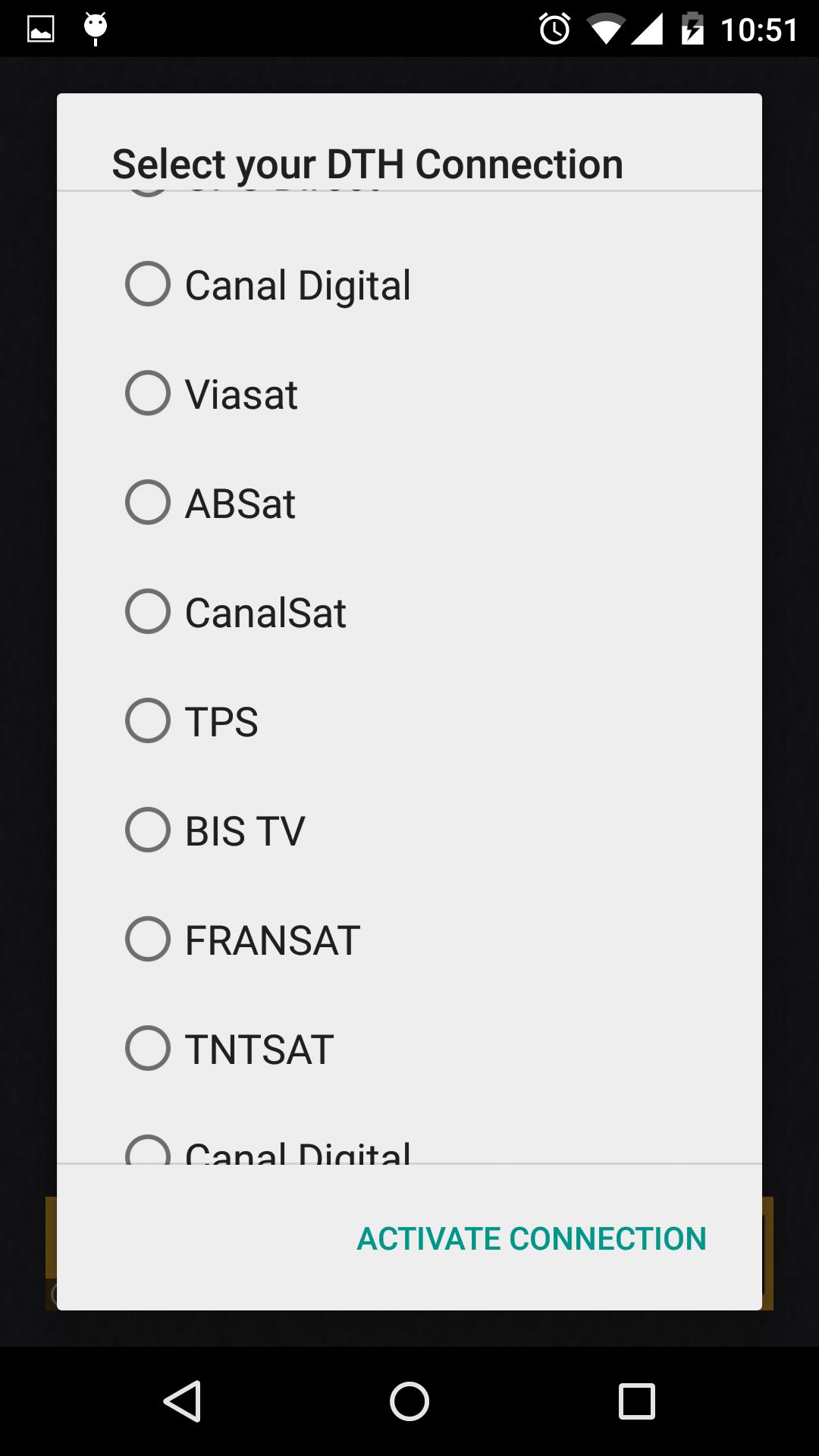This screenshot has width=819, height=1456.
Task: Open recent apps with square icon
Action: (x=636, y=1401)
